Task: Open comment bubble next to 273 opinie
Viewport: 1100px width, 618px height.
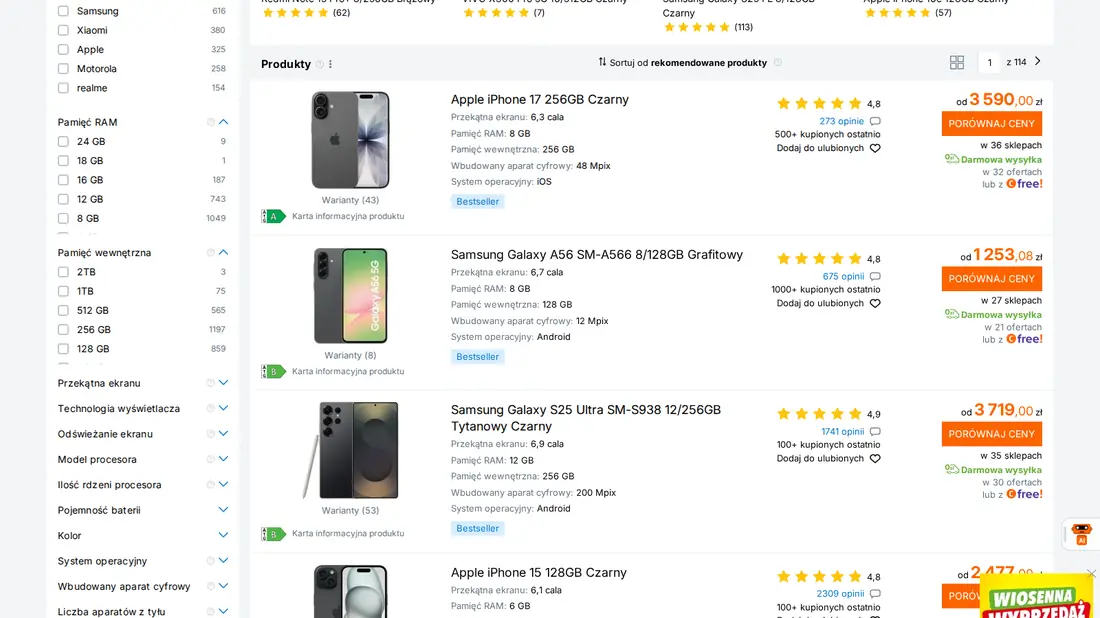Action: 874,122
